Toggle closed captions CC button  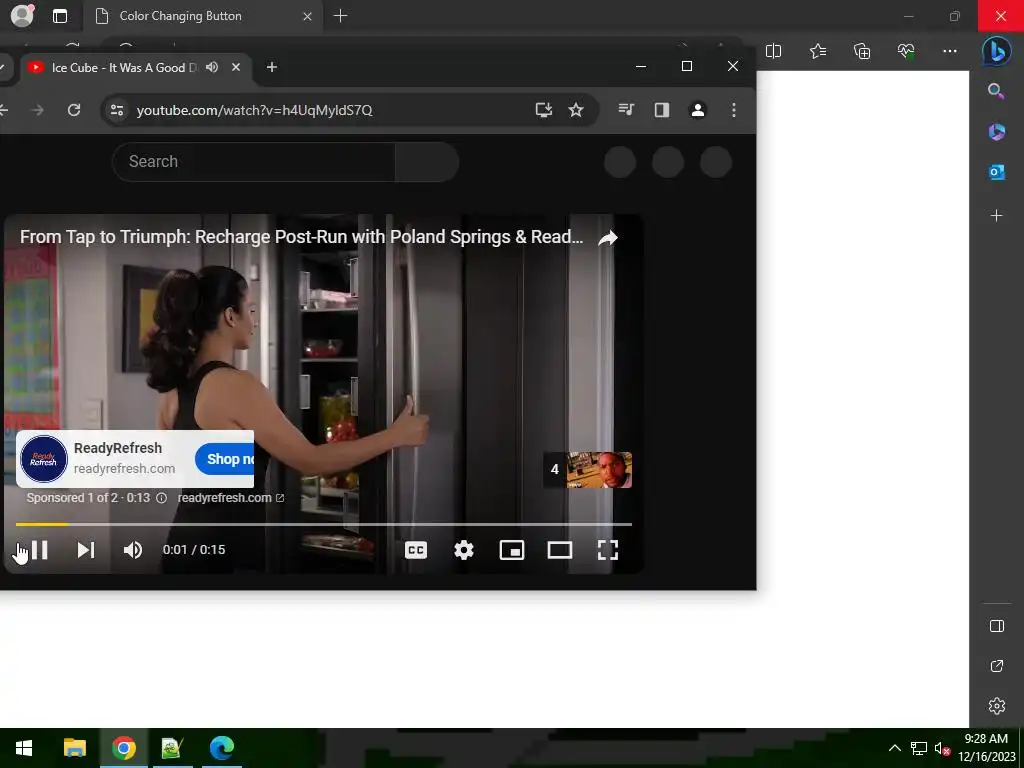[x=416, y=550]
